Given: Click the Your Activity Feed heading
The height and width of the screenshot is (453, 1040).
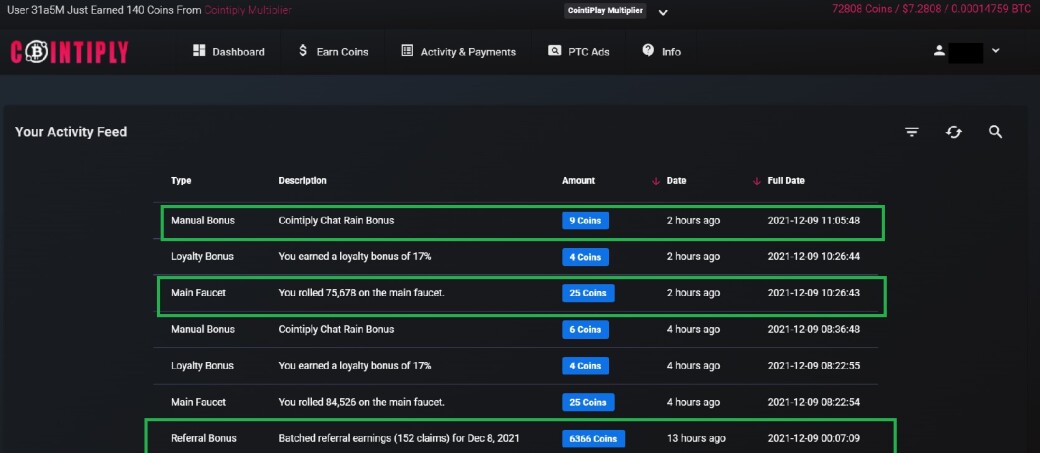Looking at the screenshot, I should 71,132.
